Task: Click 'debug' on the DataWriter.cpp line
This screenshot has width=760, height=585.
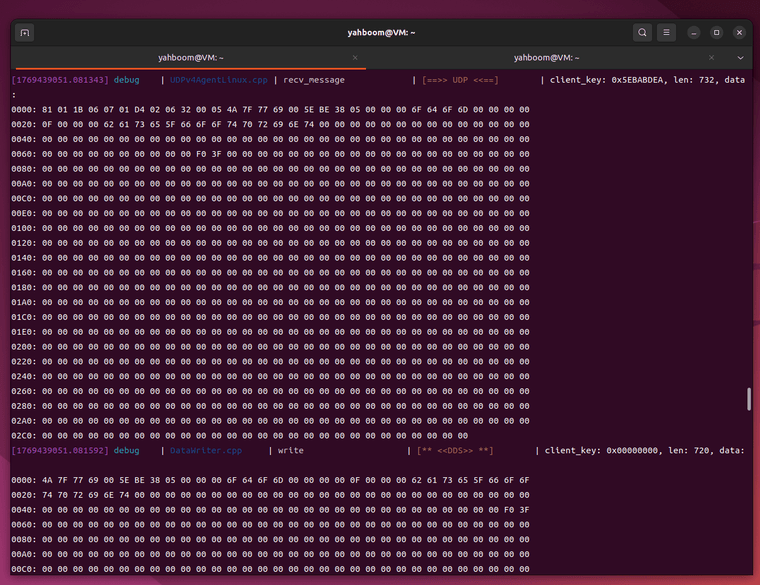Action: click(127, 450)
